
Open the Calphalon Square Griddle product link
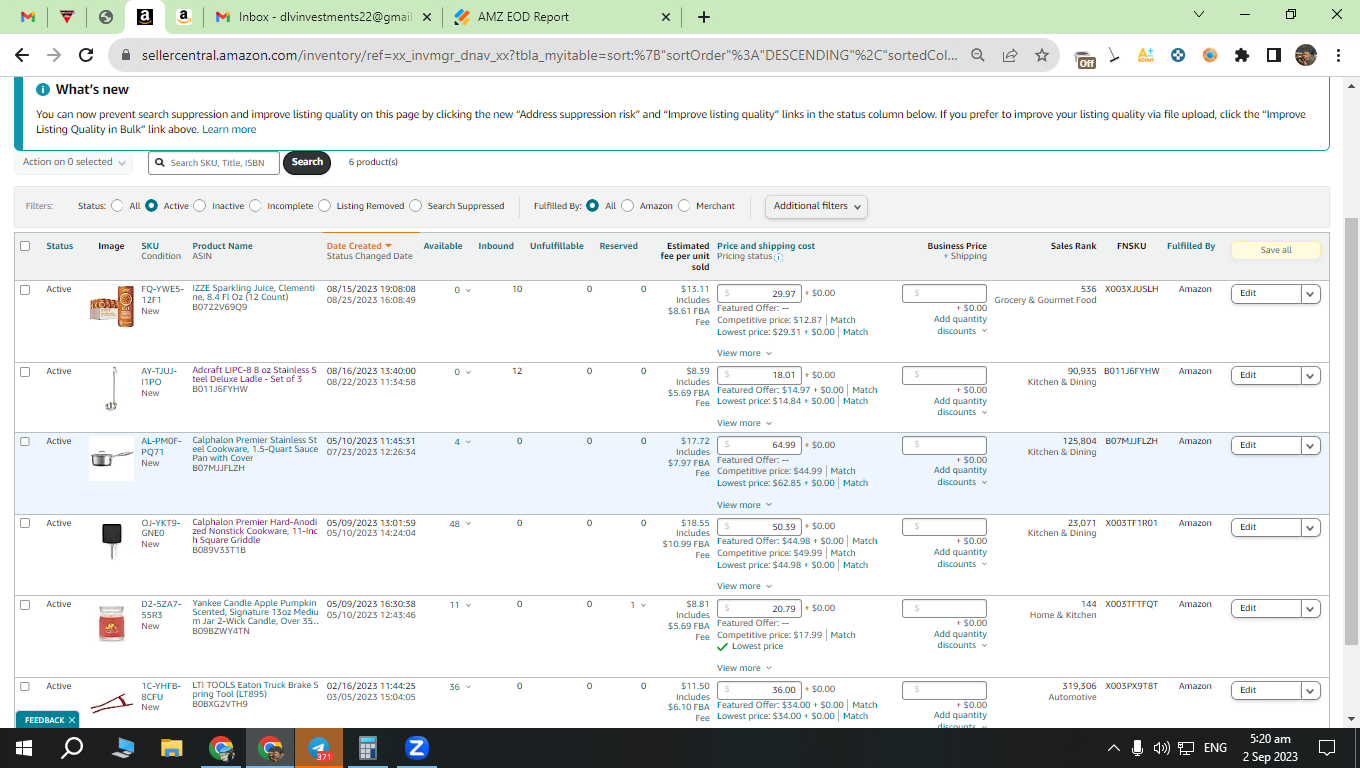255,532
